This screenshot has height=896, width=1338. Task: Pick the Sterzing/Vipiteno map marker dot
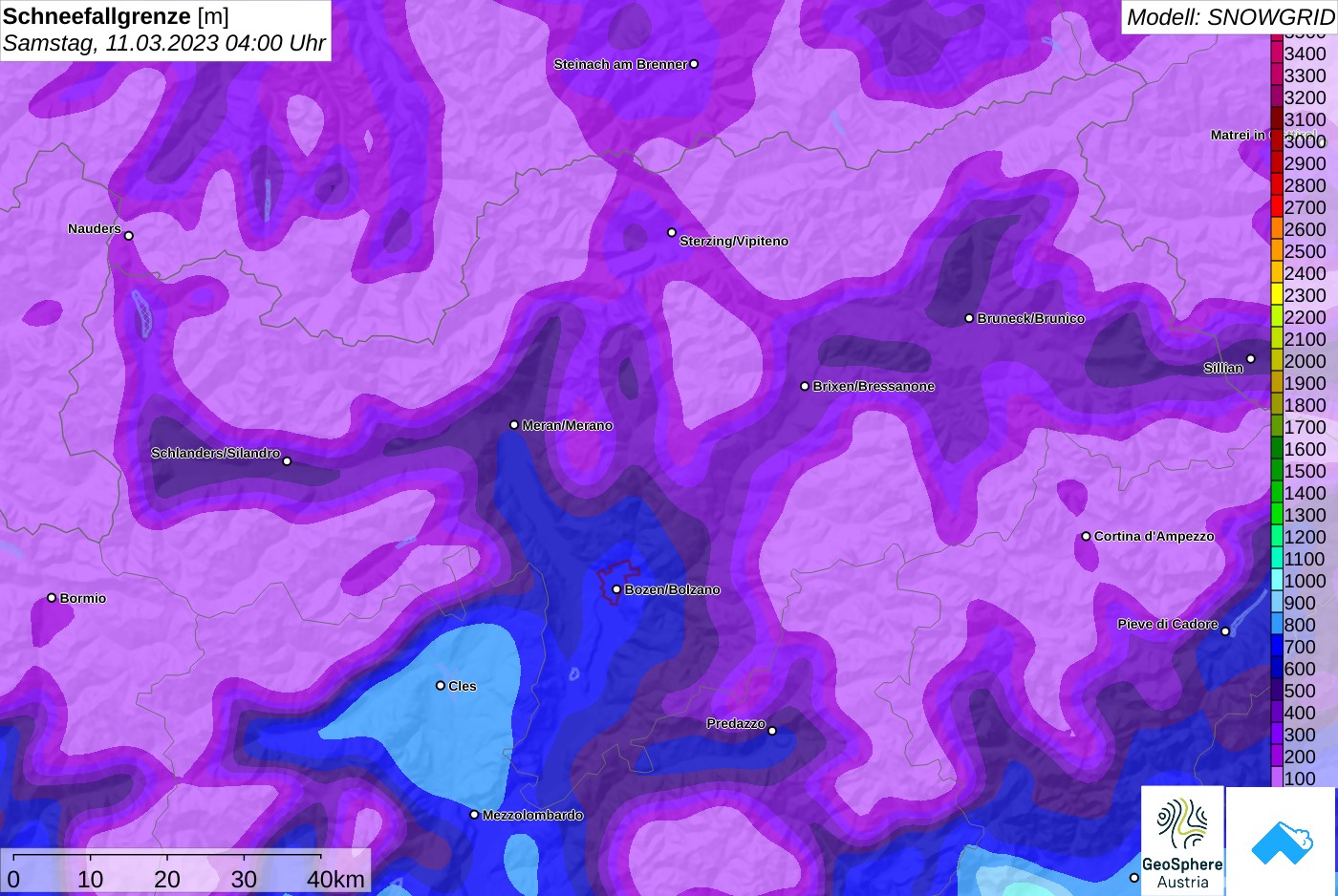tap(672, 232)
